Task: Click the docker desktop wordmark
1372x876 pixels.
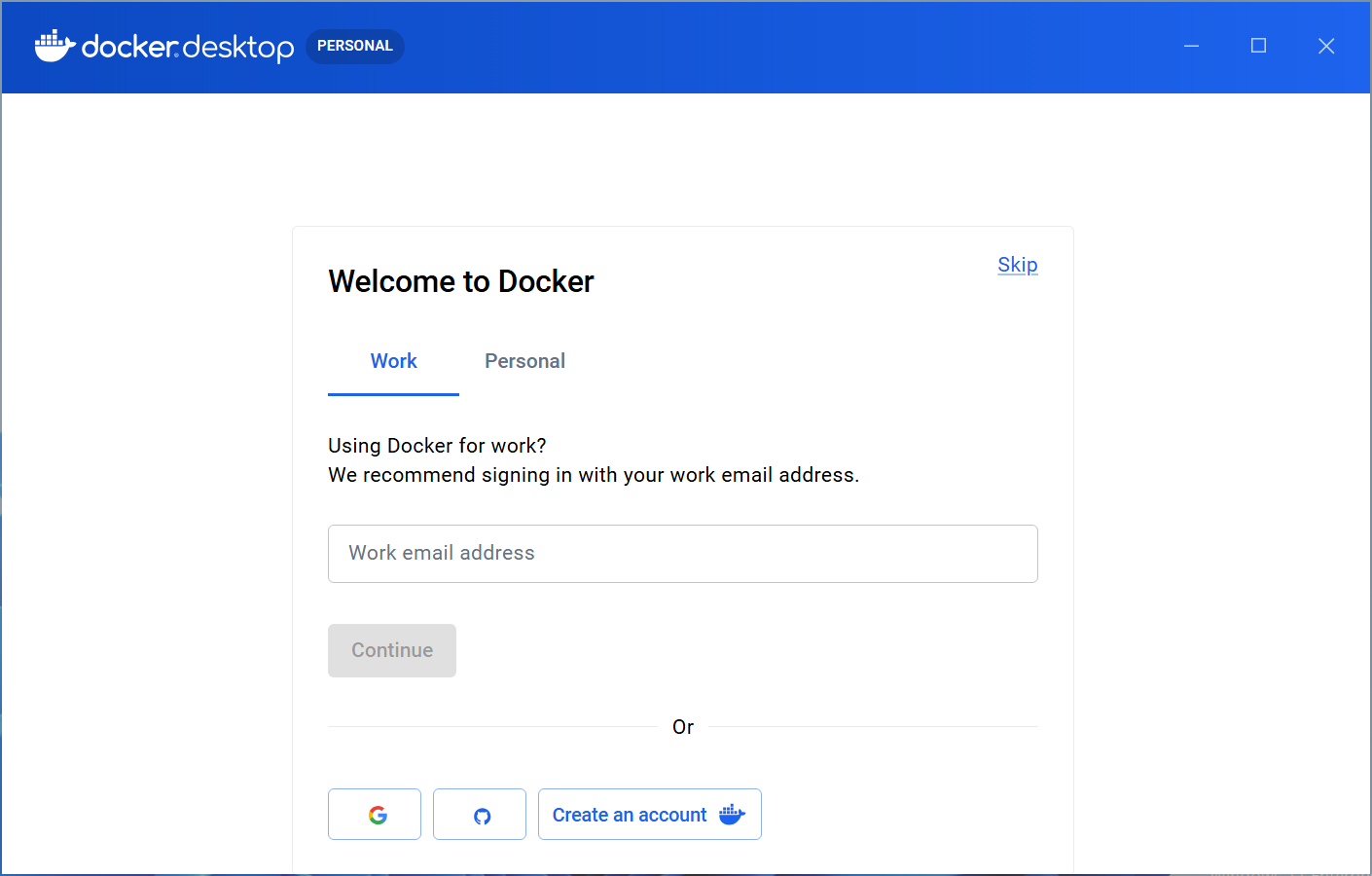Action: (x=188, y=46)
